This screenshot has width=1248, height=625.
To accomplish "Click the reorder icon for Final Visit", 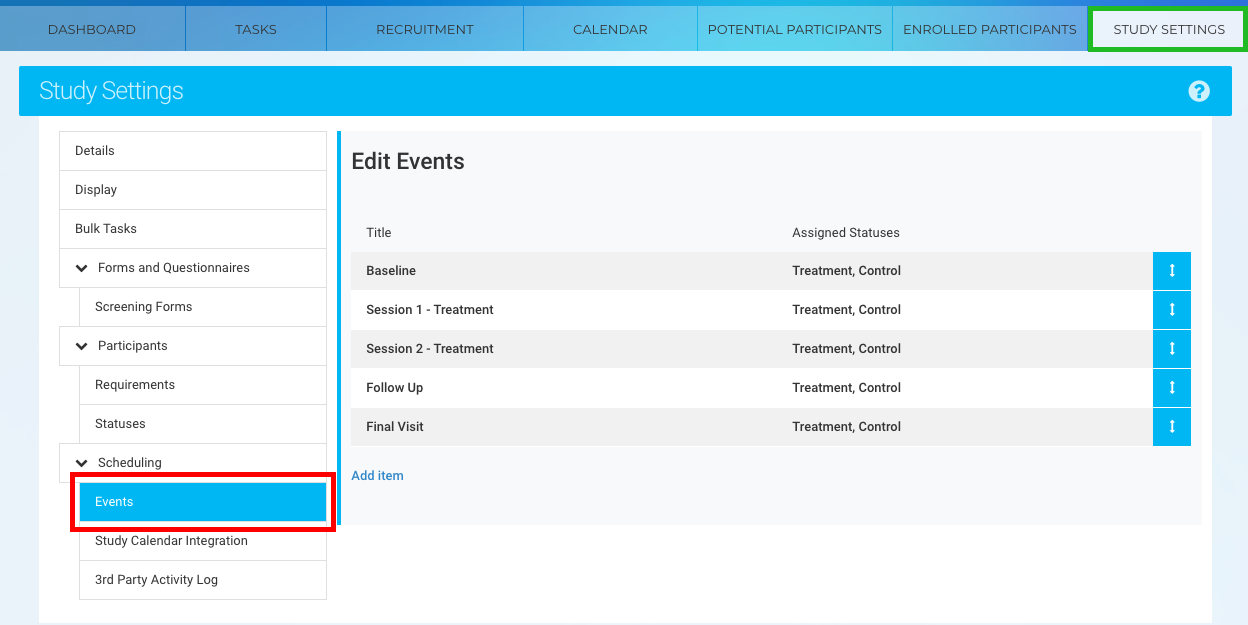I will click(1171, 427).
